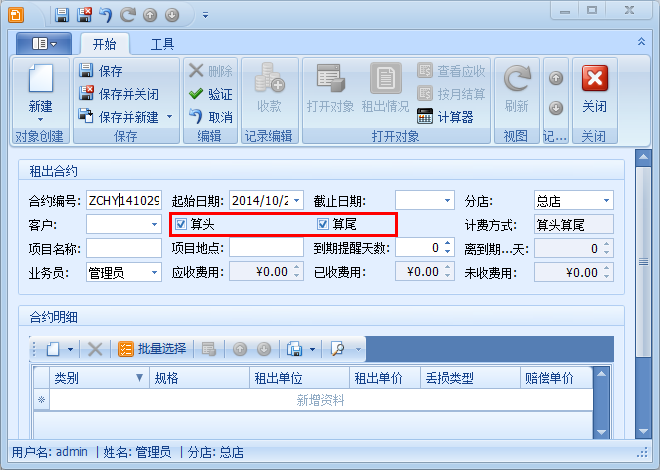This screenshot has width=660, height=470.
Task: Switch to the 开始 ribbon tab
Action: [x=104, y=44]
